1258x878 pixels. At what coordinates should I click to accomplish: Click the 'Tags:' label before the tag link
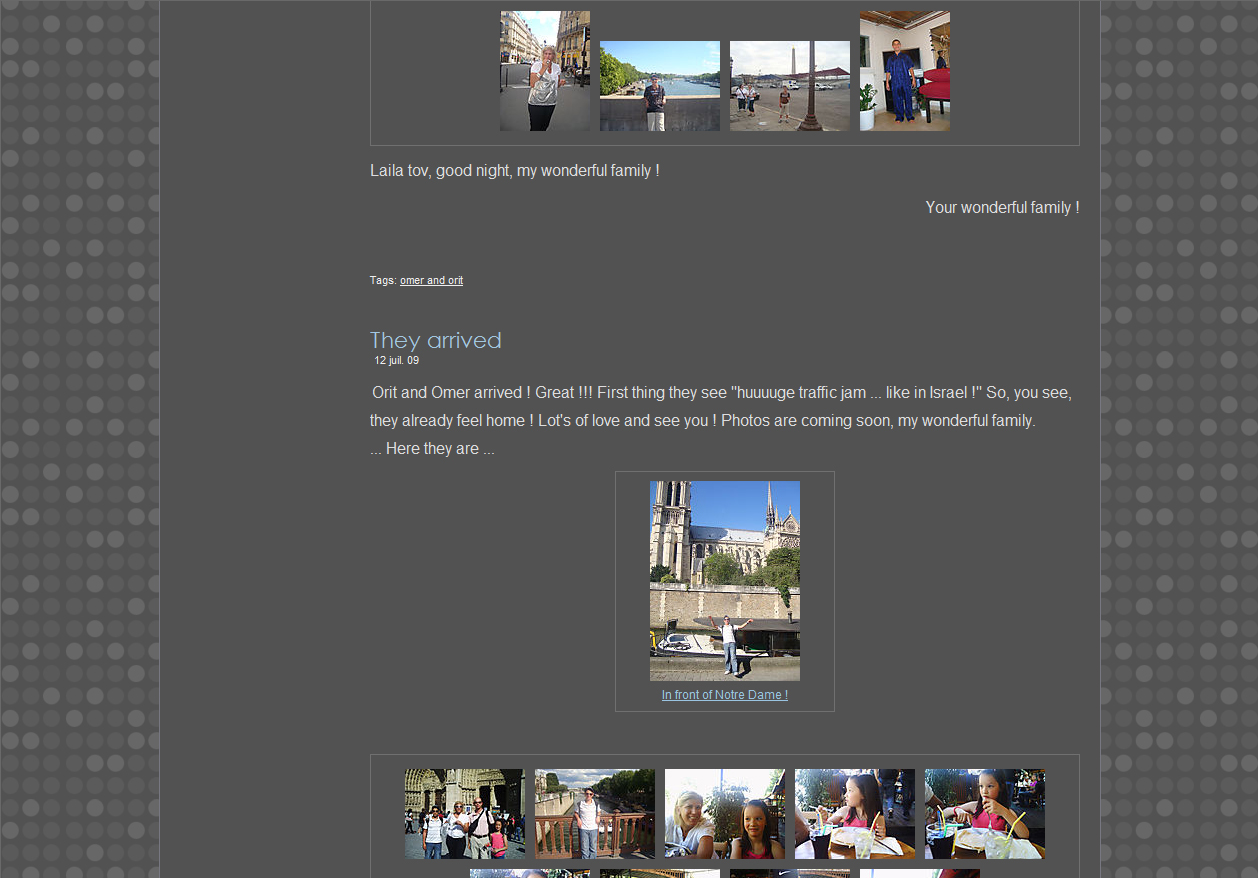coord(383,281)
